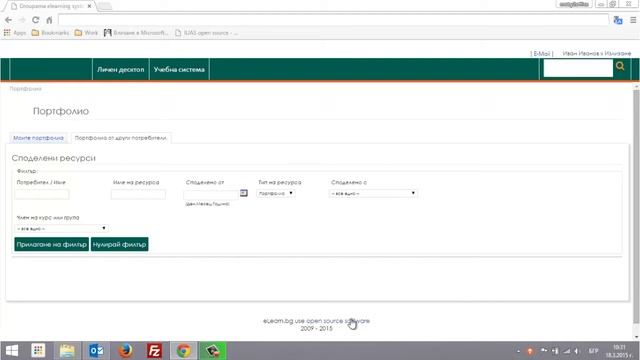The height and width of the screenshot is (360, 640).
Task: Open FileZilla from the taskbar
Action: pos(154,351)
